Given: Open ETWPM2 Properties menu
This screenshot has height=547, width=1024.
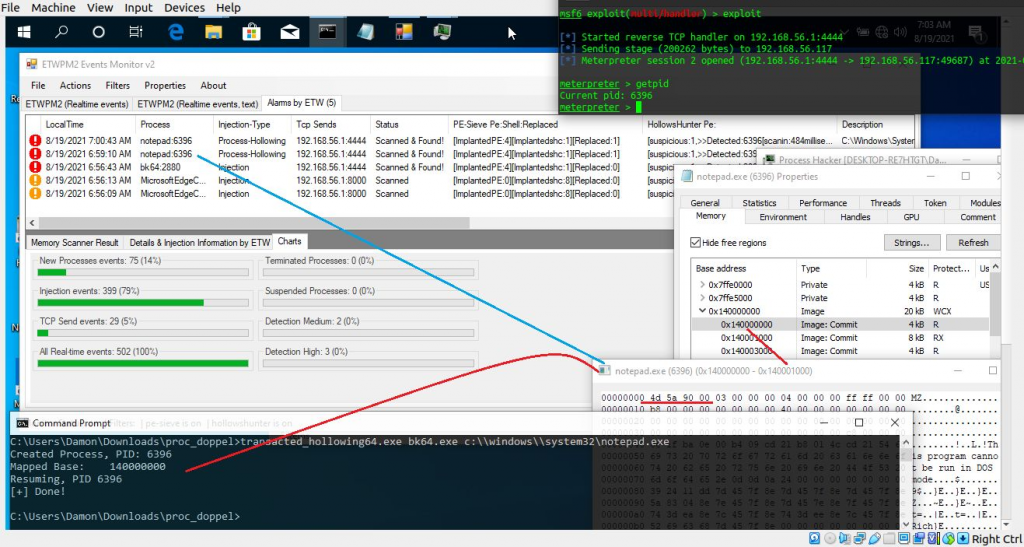Looking at the screenshot, I should pos(165,86).
